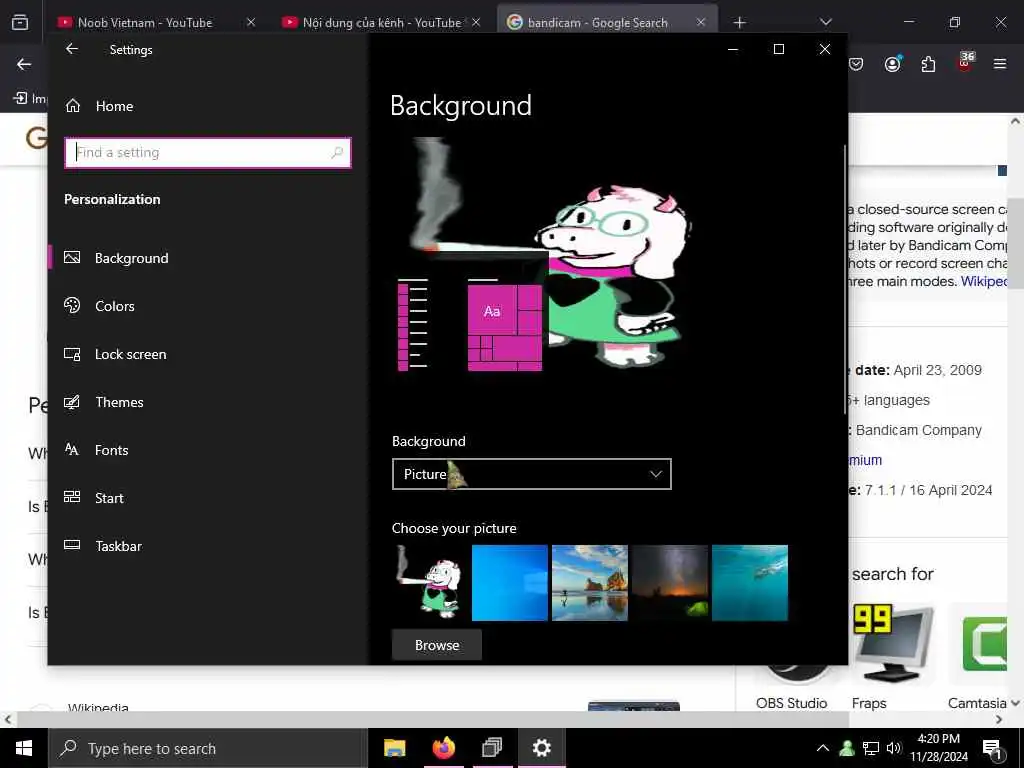Focus the Find a setting search box
The height and width of the screenshot is (768, 1024).
coord(208,153)
